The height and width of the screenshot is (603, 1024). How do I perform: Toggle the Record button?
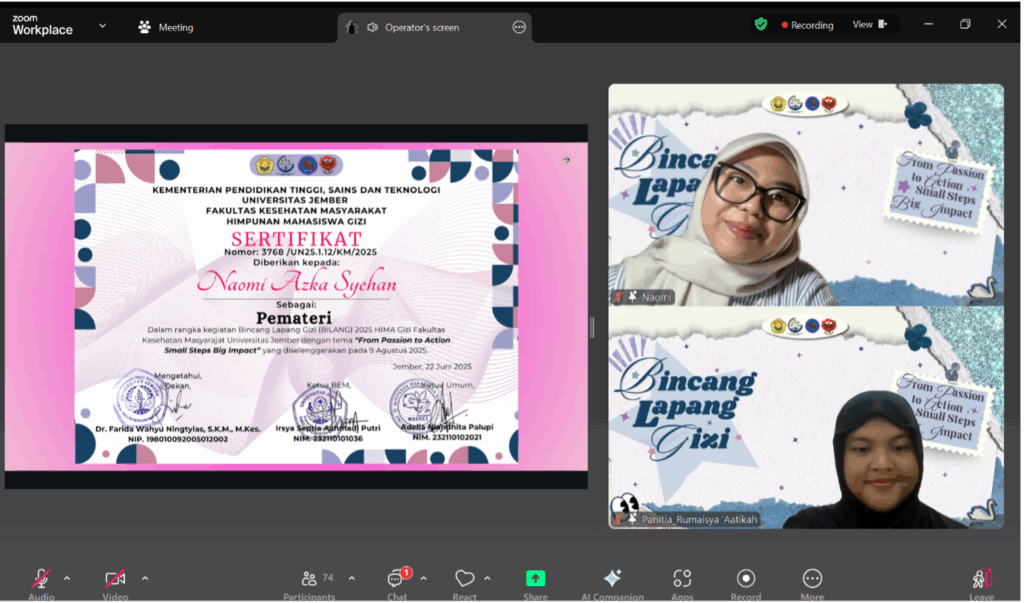(x=746, y=579)
